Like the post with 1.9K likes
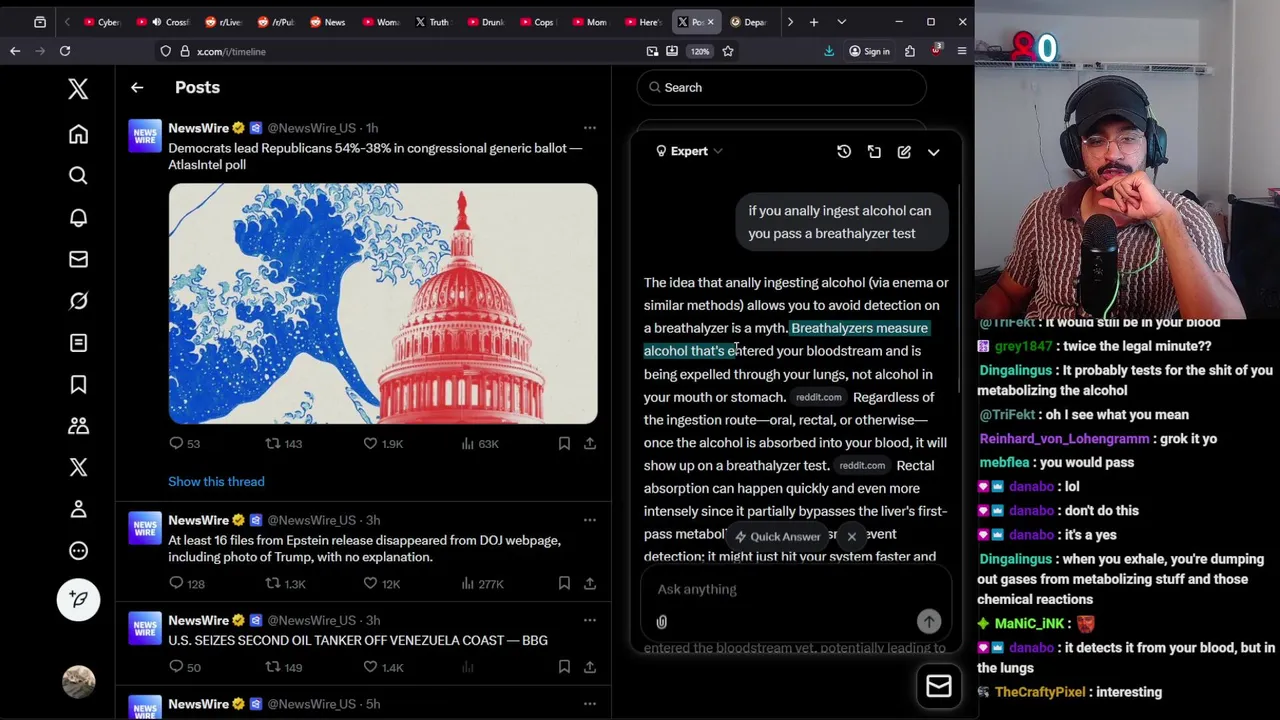 click(x=383, y=443)
